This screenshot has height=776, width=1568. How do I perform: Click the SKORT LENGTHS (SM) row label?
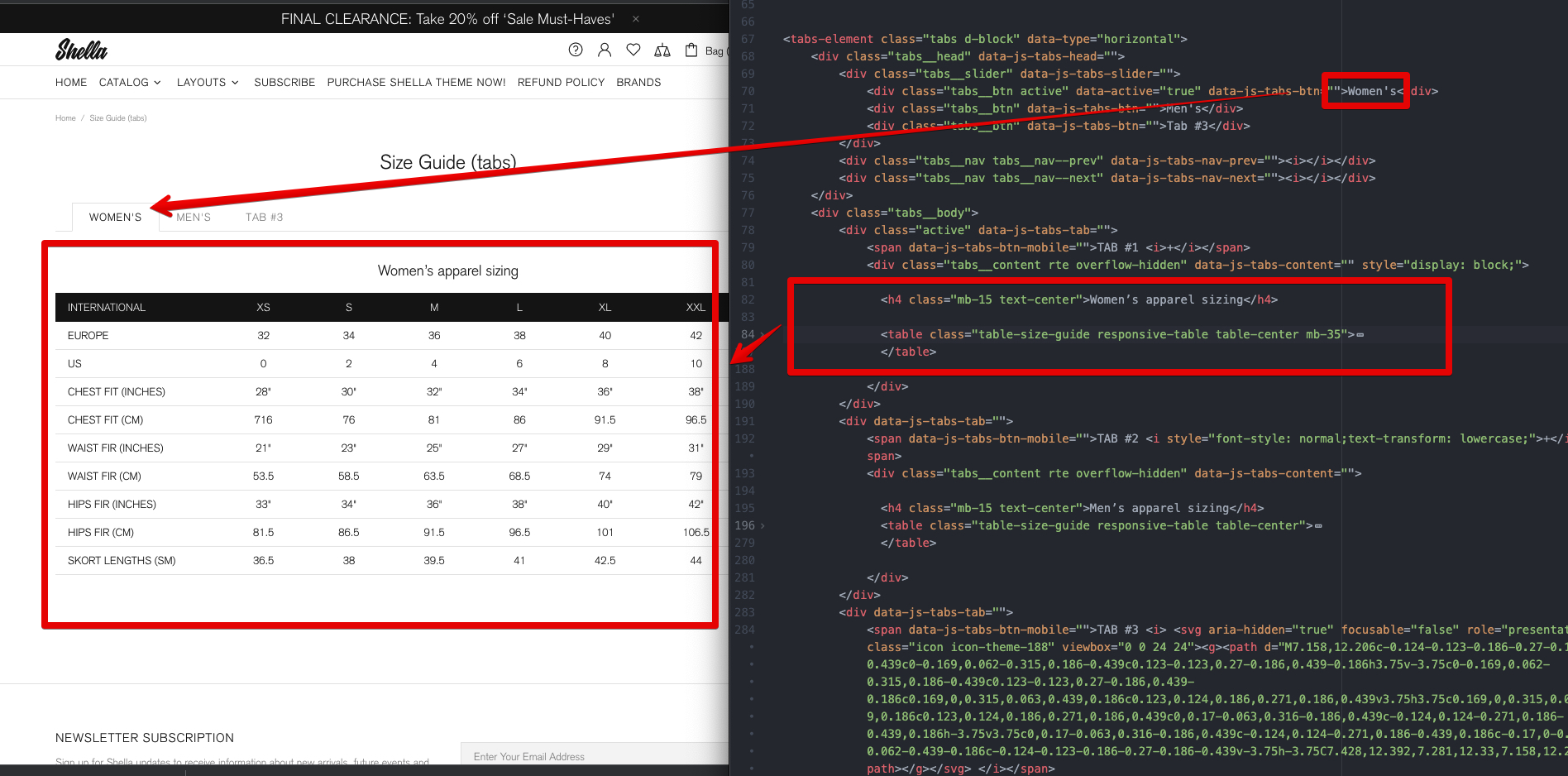click(x=122, y=560)
